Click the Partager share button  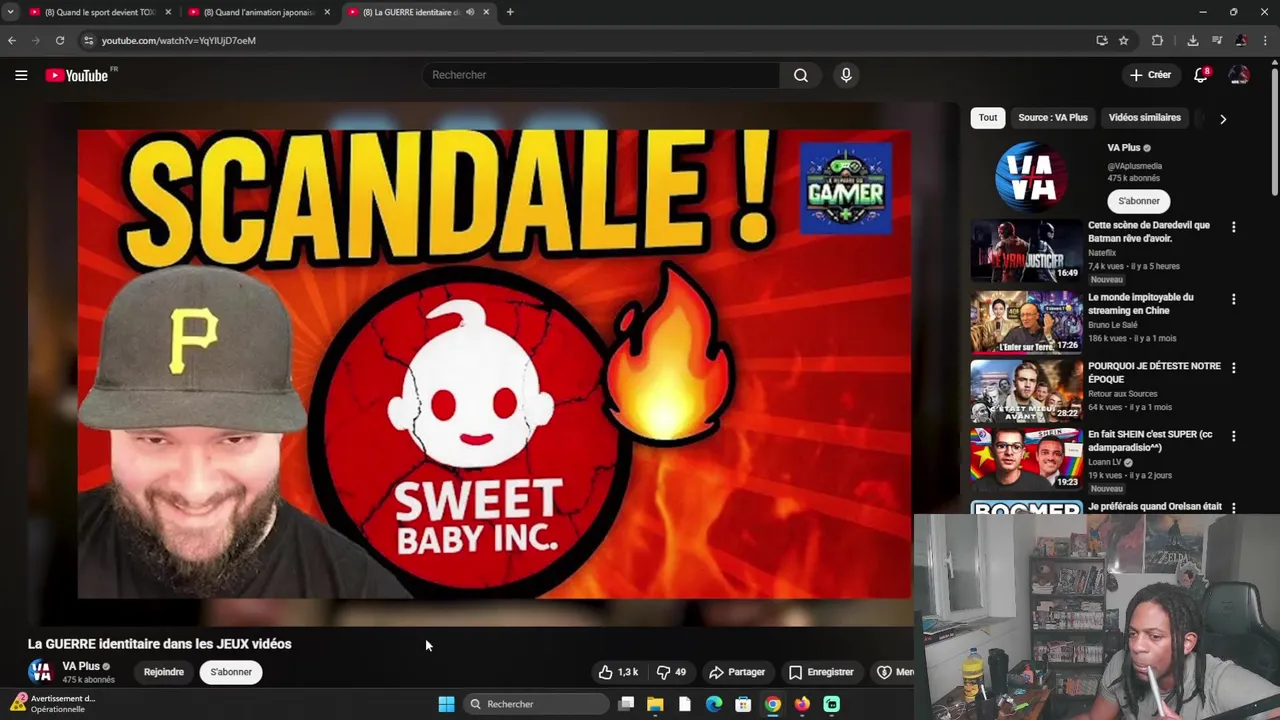pos(737,672)
